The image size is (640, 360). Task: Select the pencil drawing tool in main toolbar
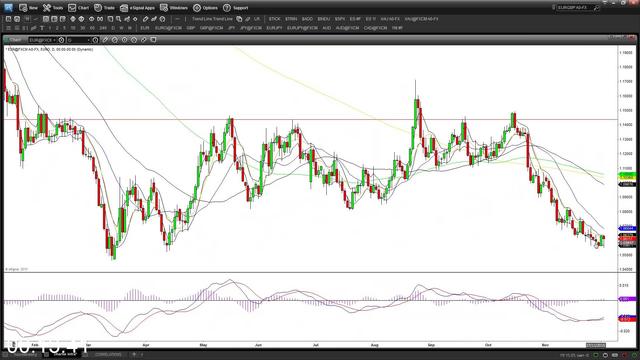(145, 19)
